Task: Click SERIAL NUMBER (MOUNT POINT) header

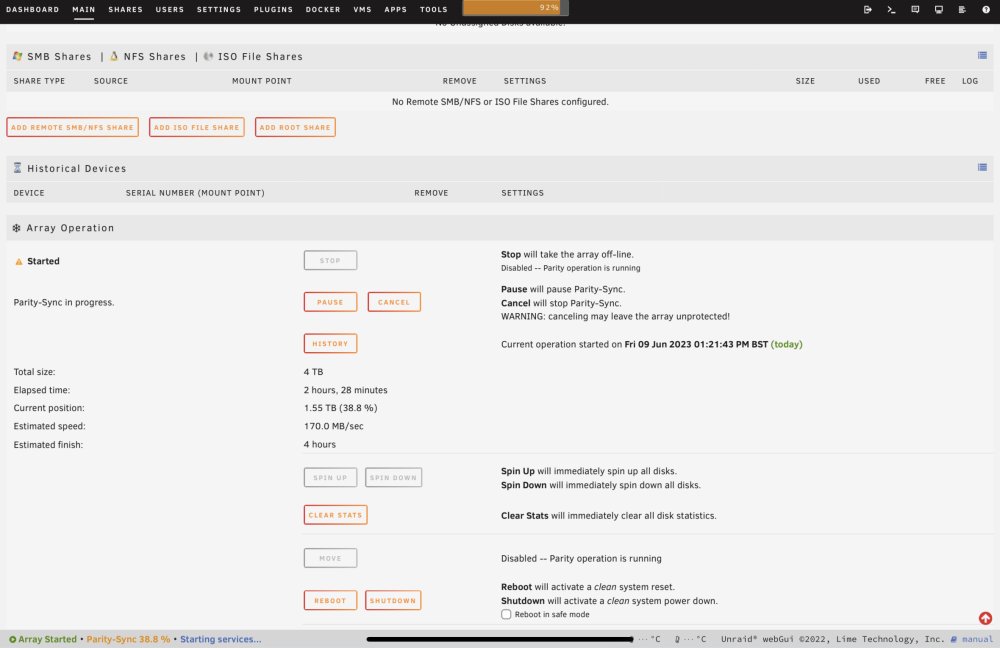Action: click(195, 193)
